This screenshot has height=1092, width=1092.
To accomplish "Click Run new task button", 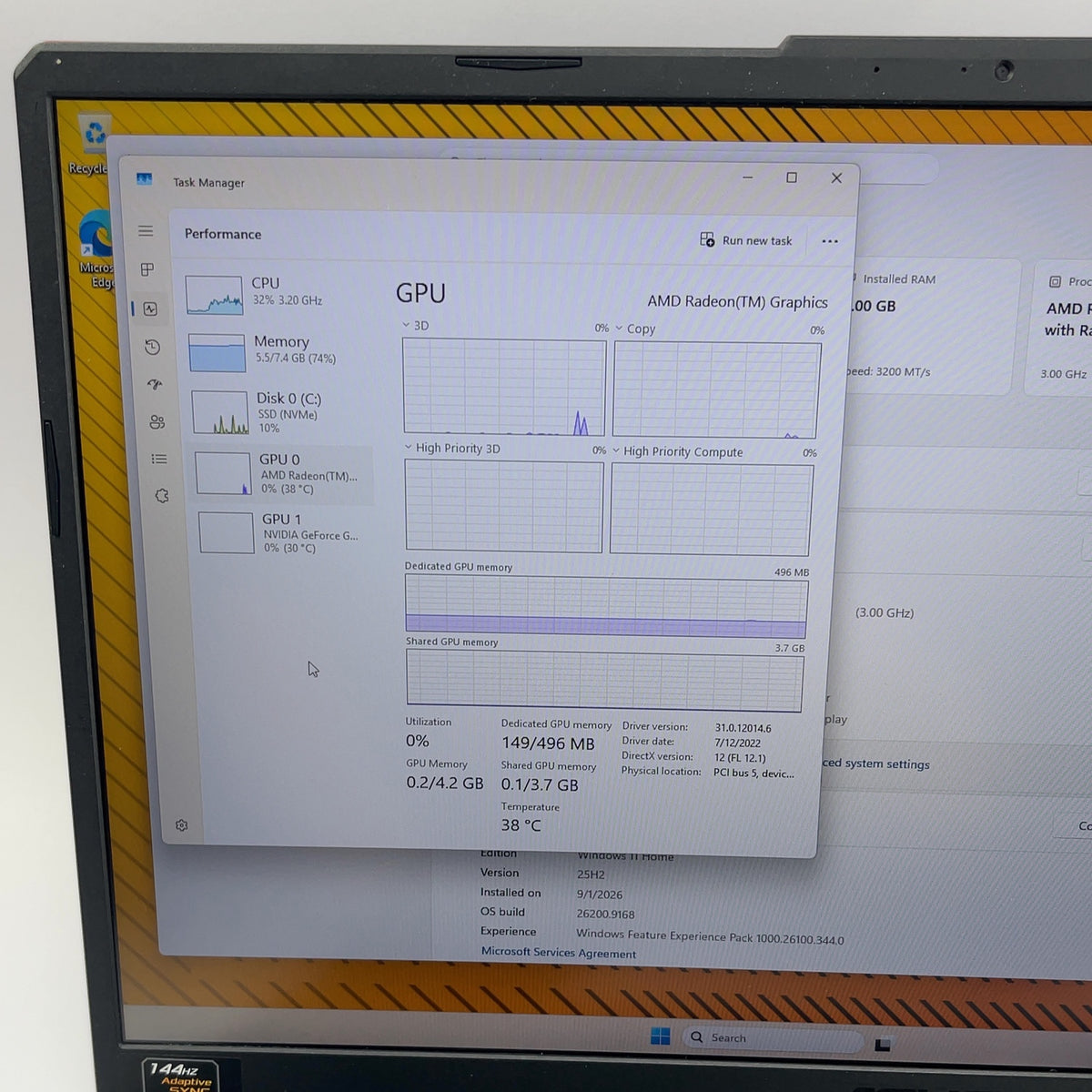I will click(746, 240).
